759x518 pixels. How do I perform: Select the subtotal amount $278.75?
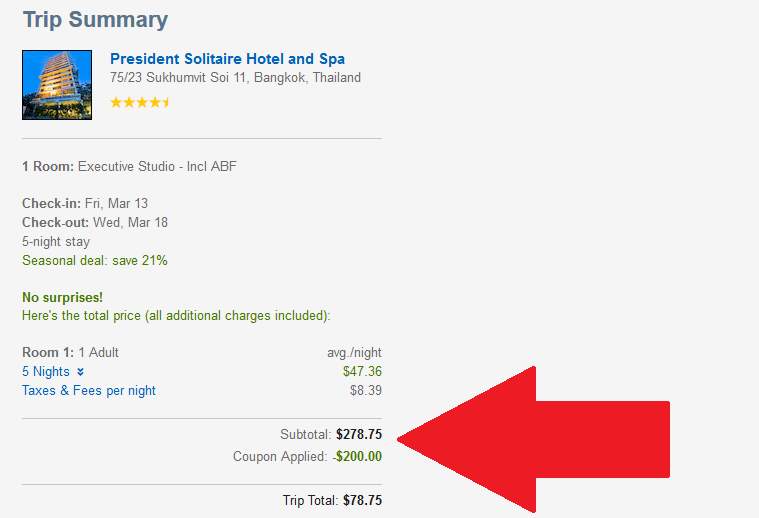(359, 434)
